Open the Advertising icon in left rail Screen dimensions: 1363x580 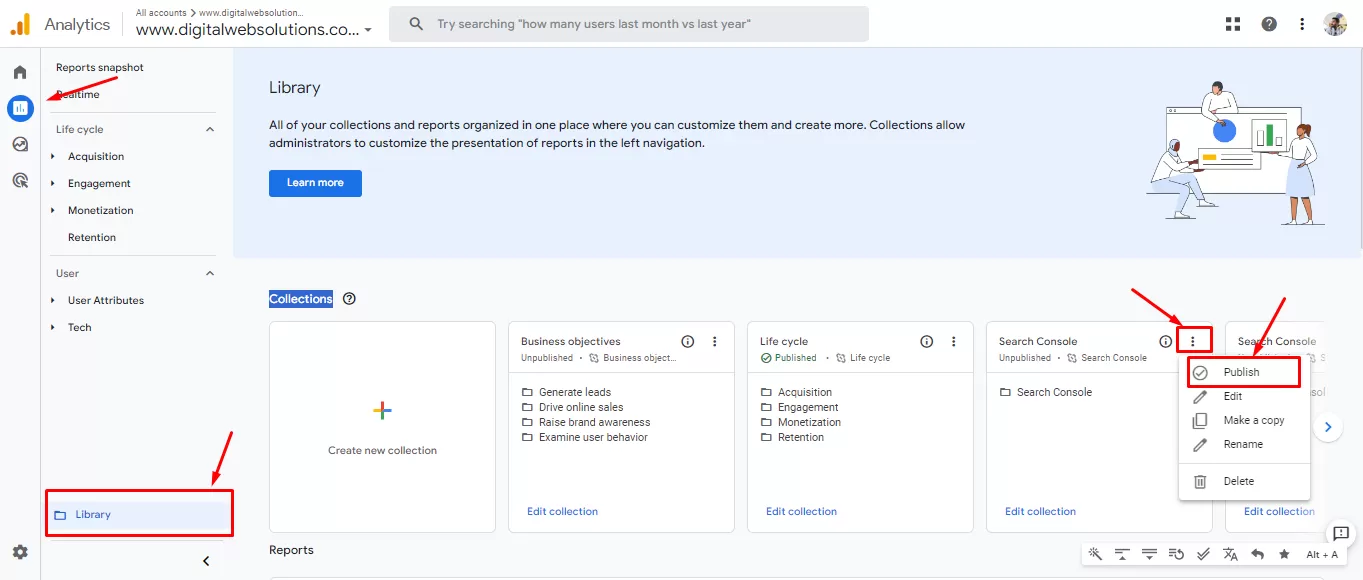20,180
